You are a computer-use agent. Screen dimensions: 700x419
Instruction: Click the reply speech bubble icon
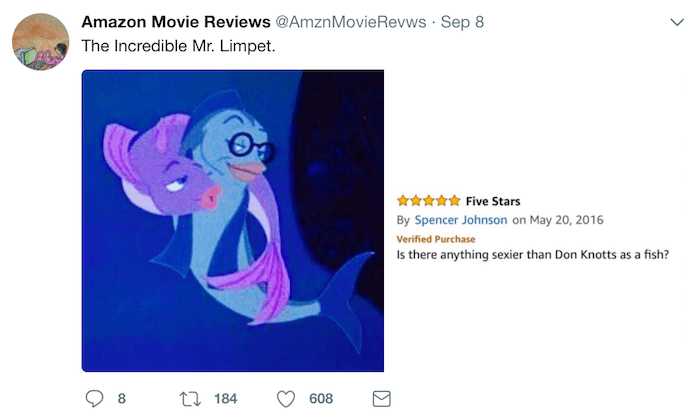coord(94,398)
